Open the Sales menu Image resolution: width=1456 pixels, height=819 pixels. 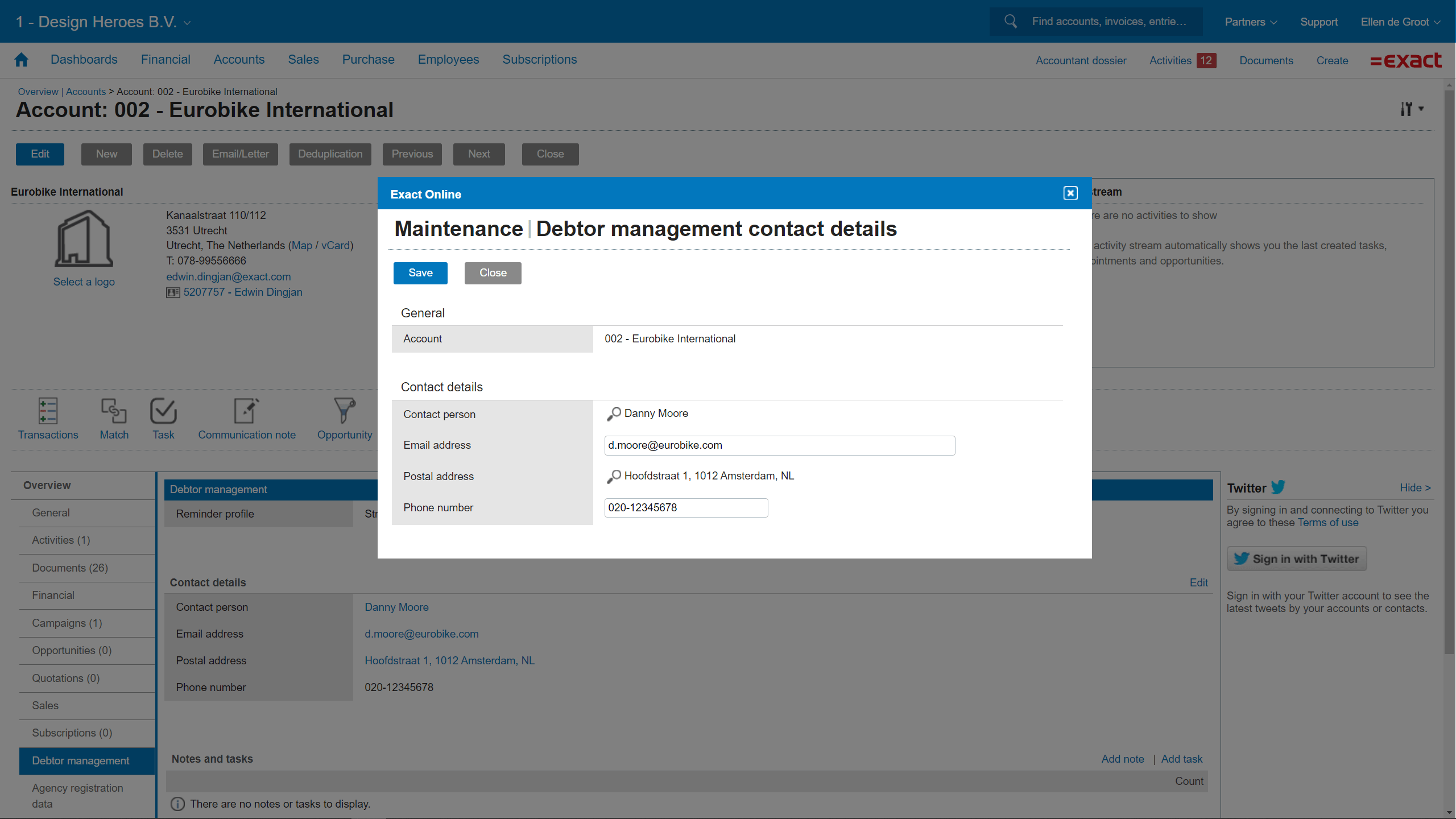point(303,59)
